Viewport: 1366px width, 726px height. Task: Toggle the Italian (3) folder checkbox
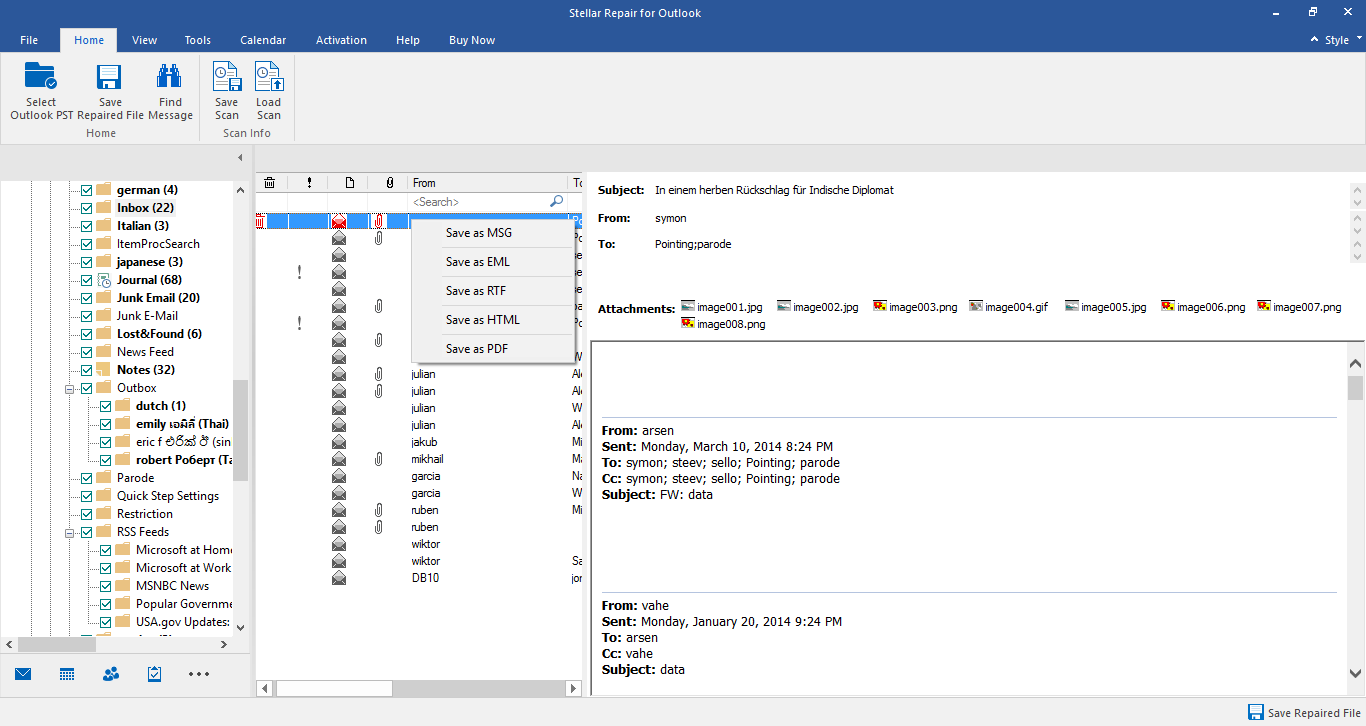[86, 226]
